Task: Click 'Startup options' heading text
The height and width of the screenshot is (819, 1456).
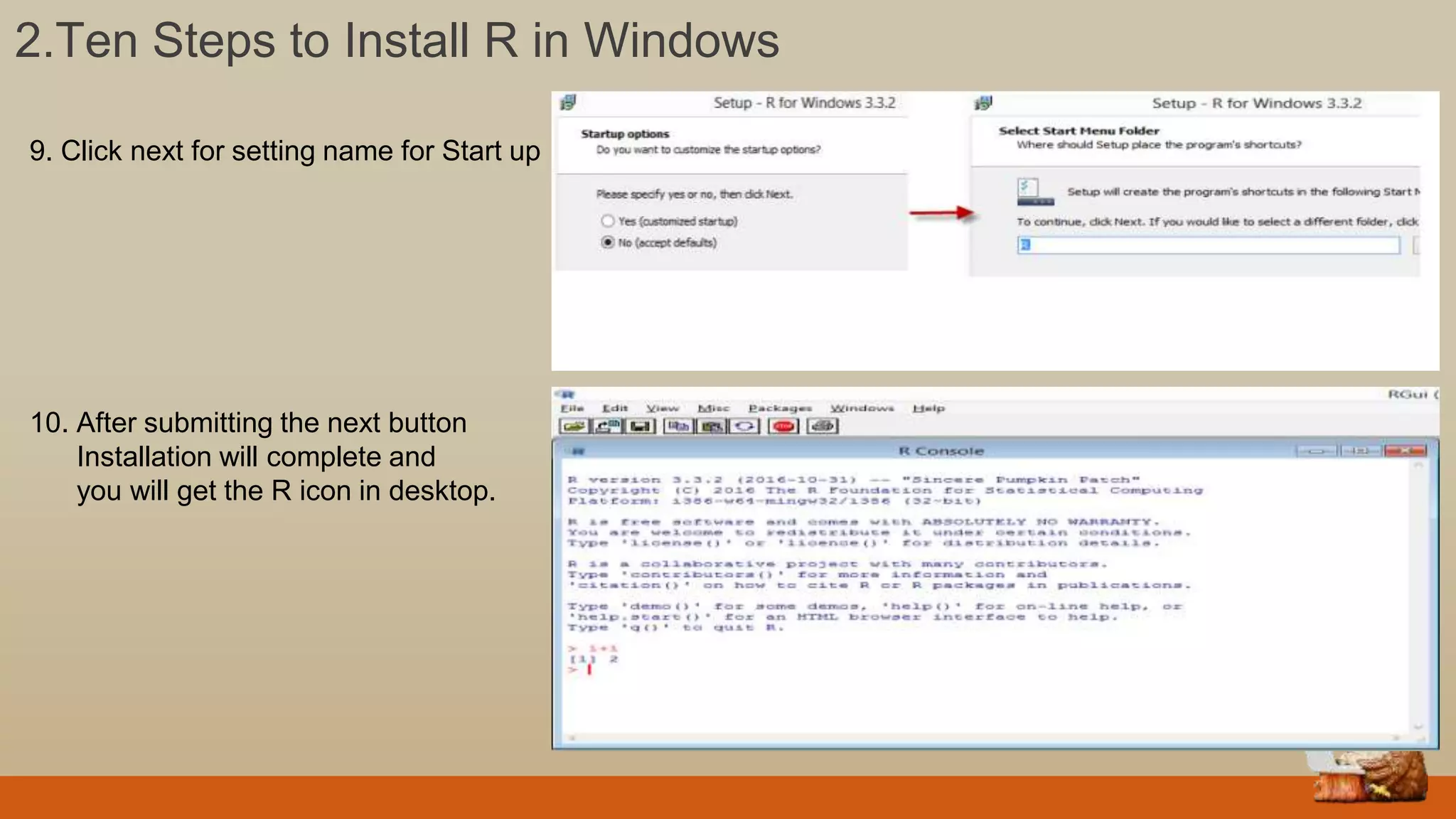Action: click(x=625, y=134)
